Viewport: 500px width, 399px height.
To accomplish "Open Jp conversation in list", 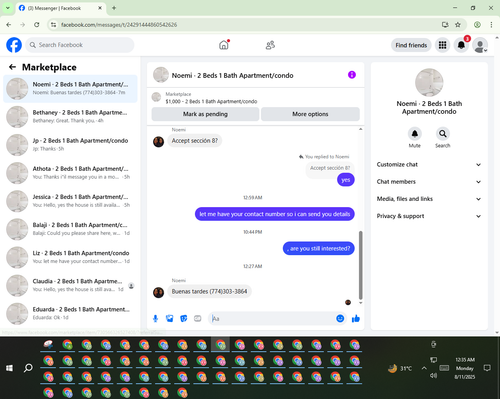I will (70, 145).
